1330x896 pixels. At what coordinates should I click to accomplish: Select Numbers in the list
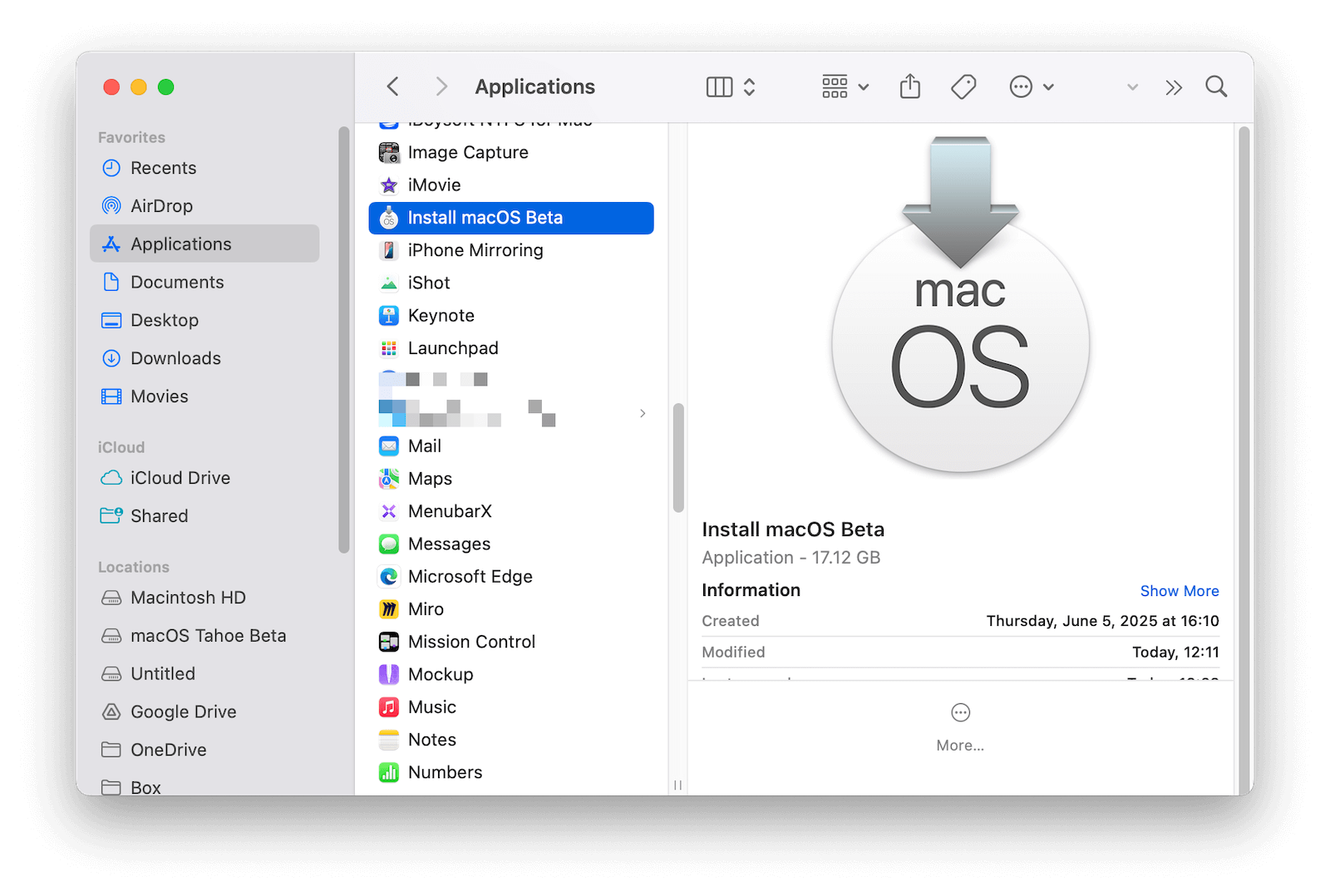click(x=511, y=772)
